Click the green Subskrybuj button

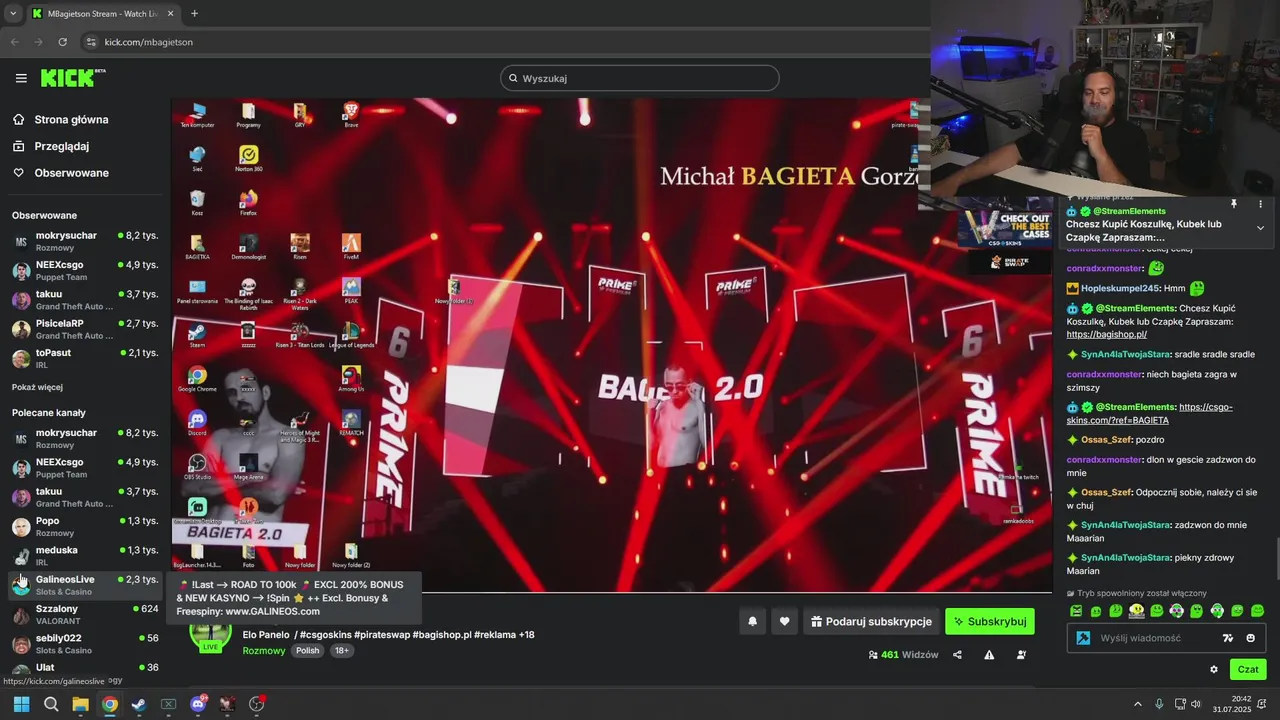pos(990,621)
